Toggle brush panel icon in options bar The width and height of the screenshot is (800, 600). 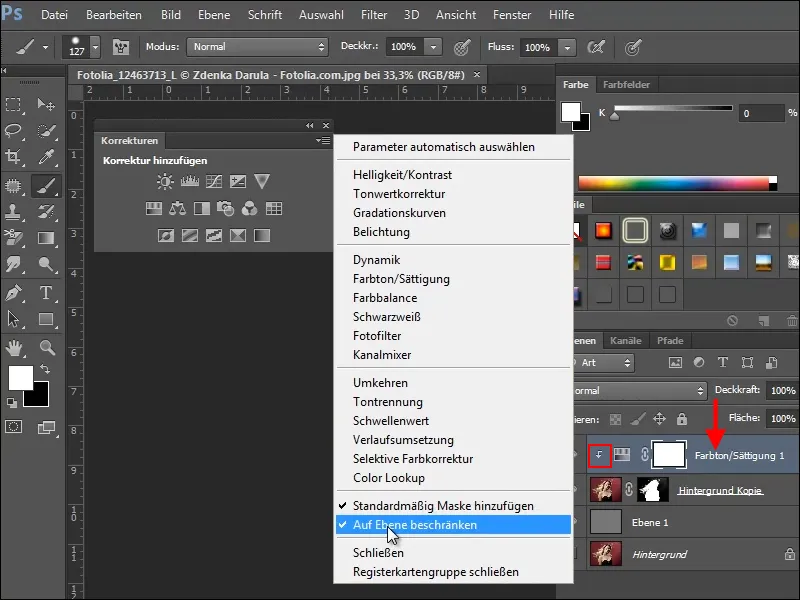(121, 47)
